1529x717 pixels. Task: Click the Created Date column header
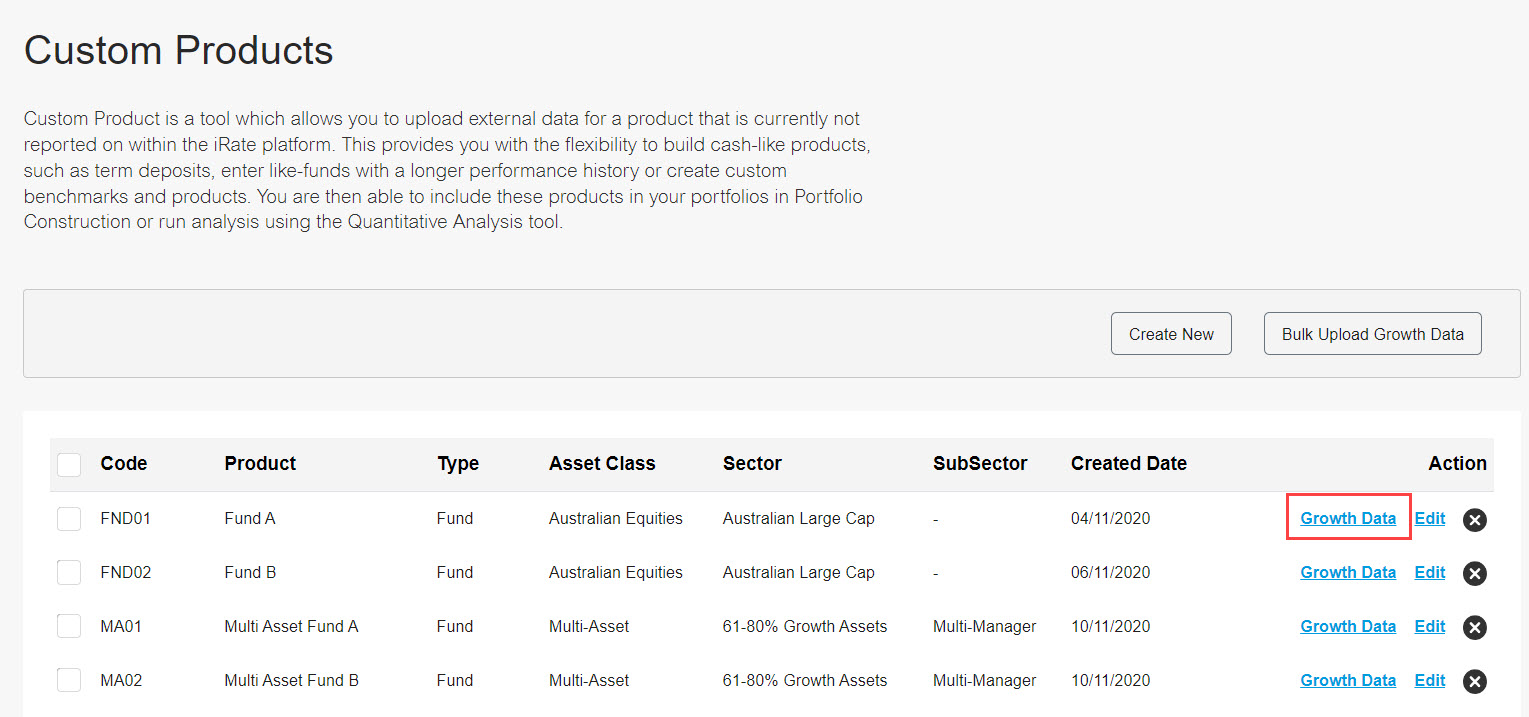tap(1129, 463)
